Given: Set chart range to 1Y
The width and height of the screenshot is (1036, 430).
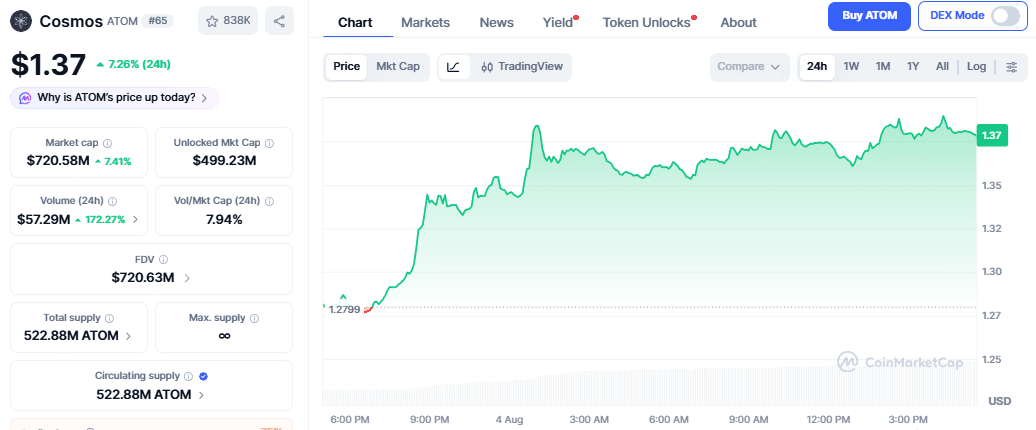Looking at the screenshot, I should pos(913,66).
